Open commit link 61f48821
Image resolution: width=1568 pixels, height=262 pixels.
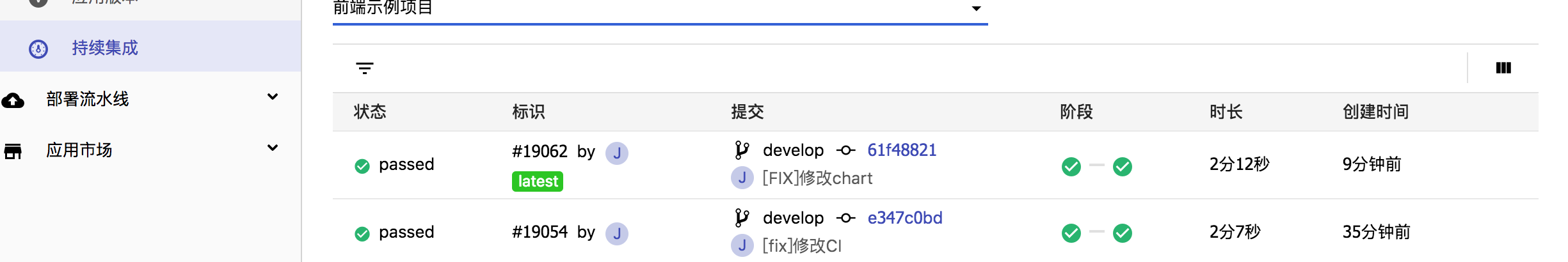click(x=902, y=150)
